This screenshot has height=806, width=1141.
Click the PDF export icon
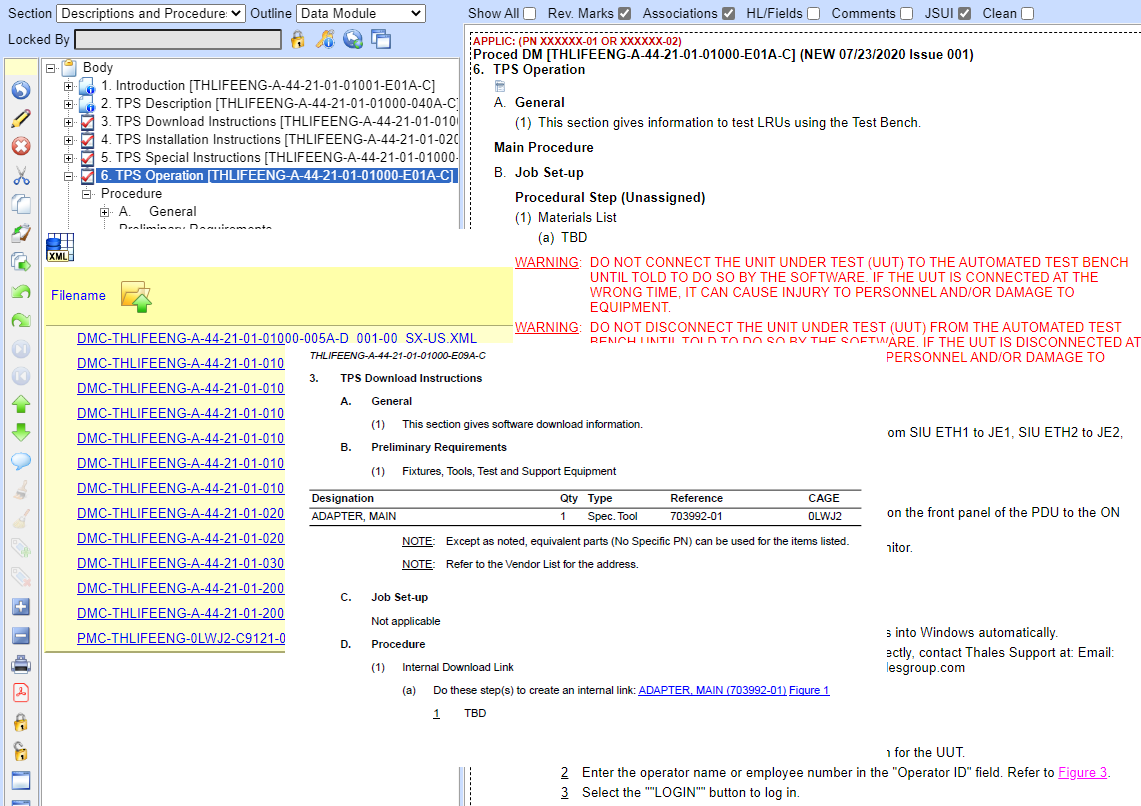tap(21, 693)
